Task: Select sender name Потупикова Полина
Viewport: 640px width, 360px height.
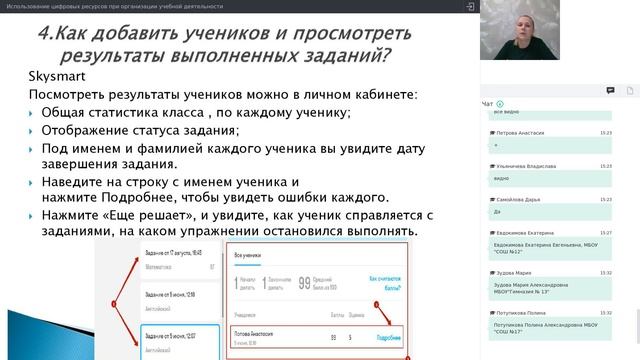Action: tap(521, 313)
